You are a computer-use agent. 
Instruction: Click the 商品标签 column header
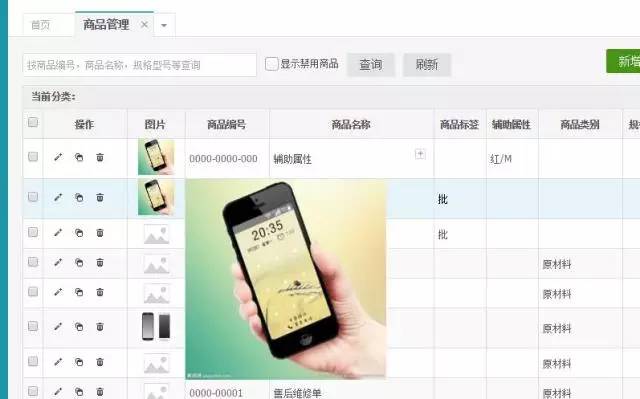coord(460,124)
